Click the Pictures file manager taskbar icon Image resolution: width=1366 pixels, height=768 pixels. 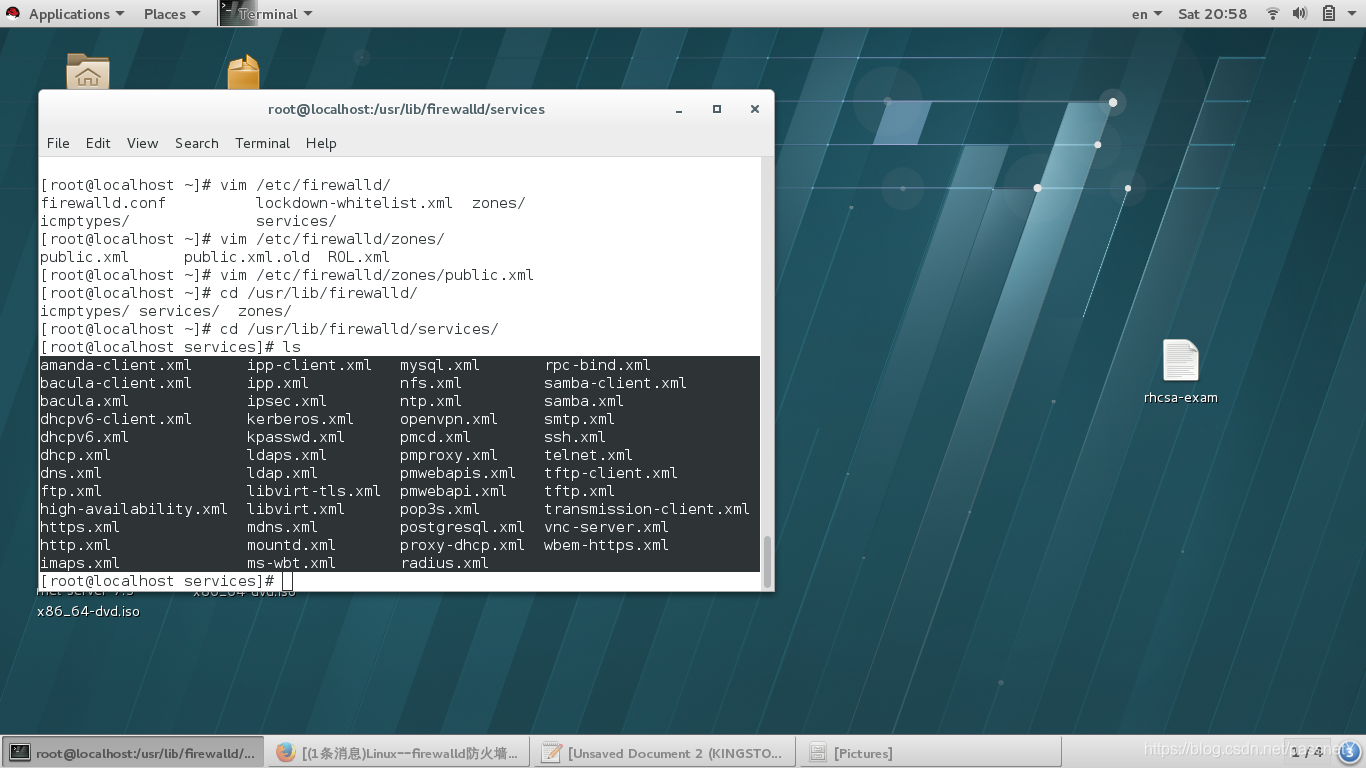817,753
